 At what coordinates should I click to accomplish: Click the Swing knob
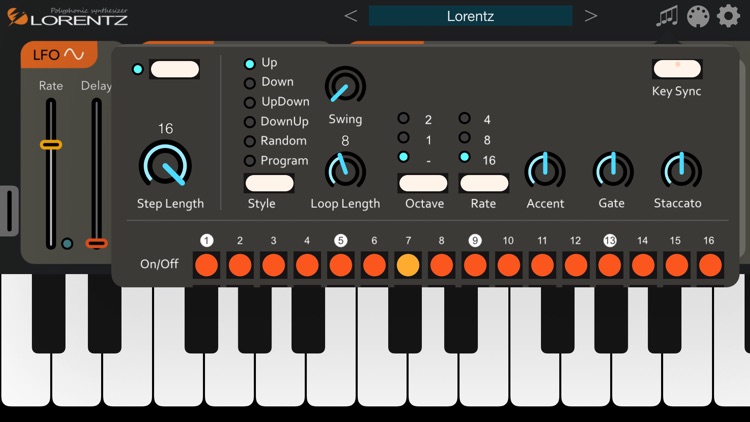click(x=345, y=87)
